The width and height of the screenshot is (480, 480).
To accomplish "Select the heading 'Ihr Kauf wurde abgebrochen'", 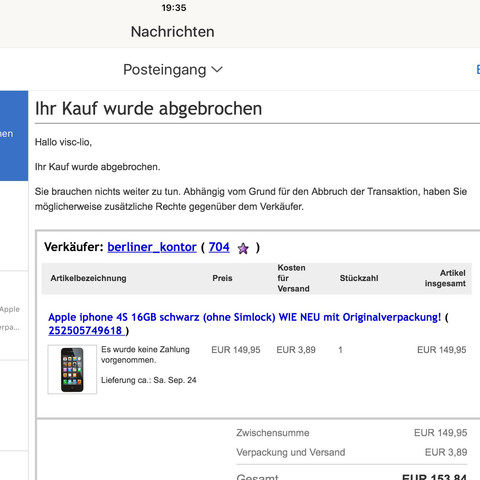I will click(148, 108).
